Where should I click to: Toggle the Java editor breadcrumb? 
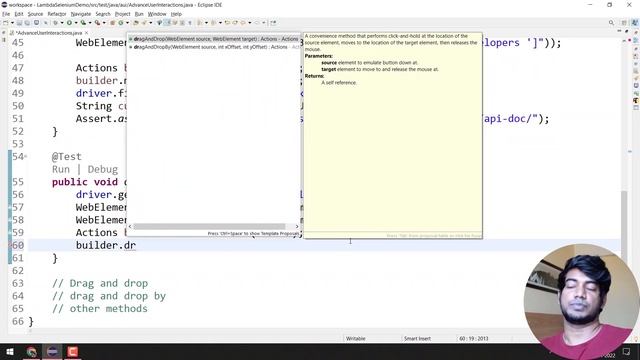160,22
